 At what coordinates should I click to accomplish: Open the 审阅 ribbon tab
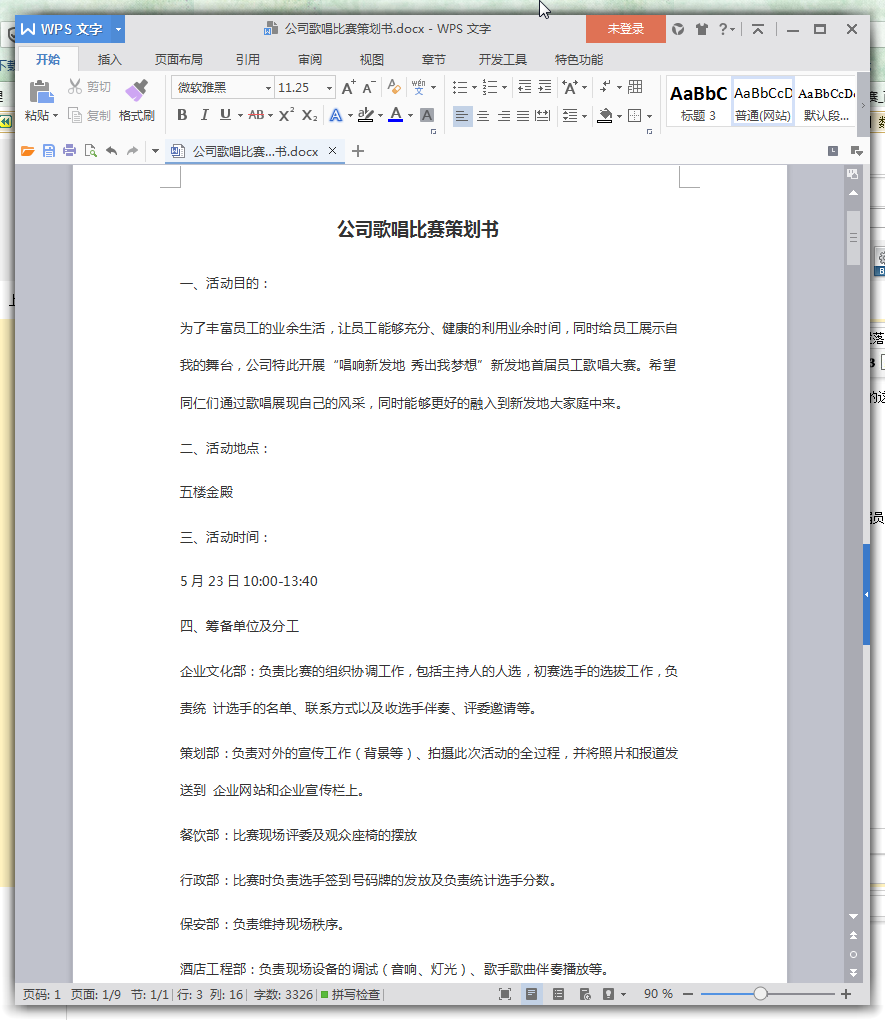310,60
